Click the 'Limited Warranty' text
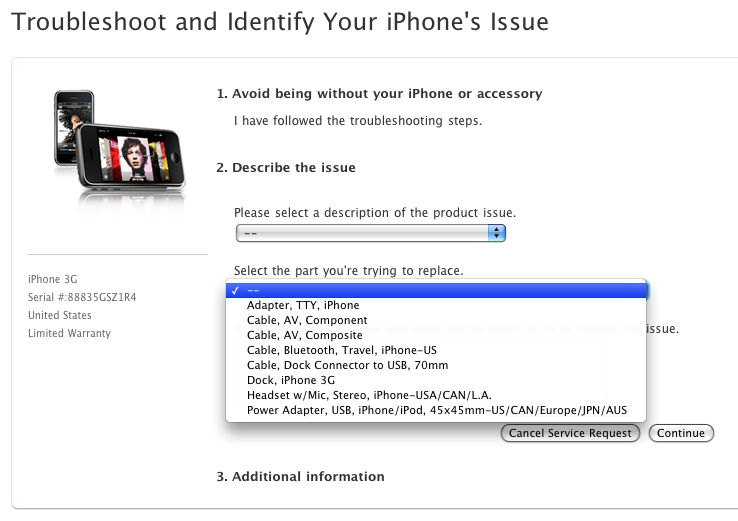The image size is (738, 521). [69, 333]
